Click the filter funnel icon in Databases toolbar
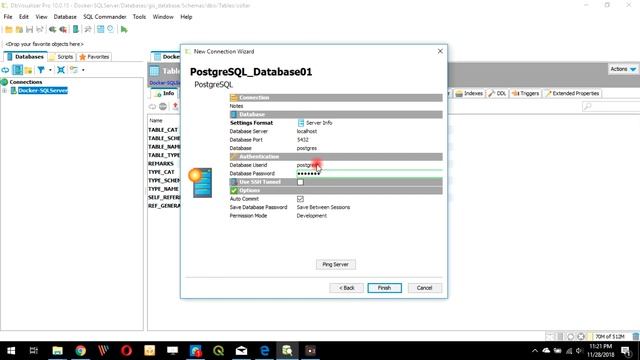This screenshot has width=640, height=360. point(41,70)
